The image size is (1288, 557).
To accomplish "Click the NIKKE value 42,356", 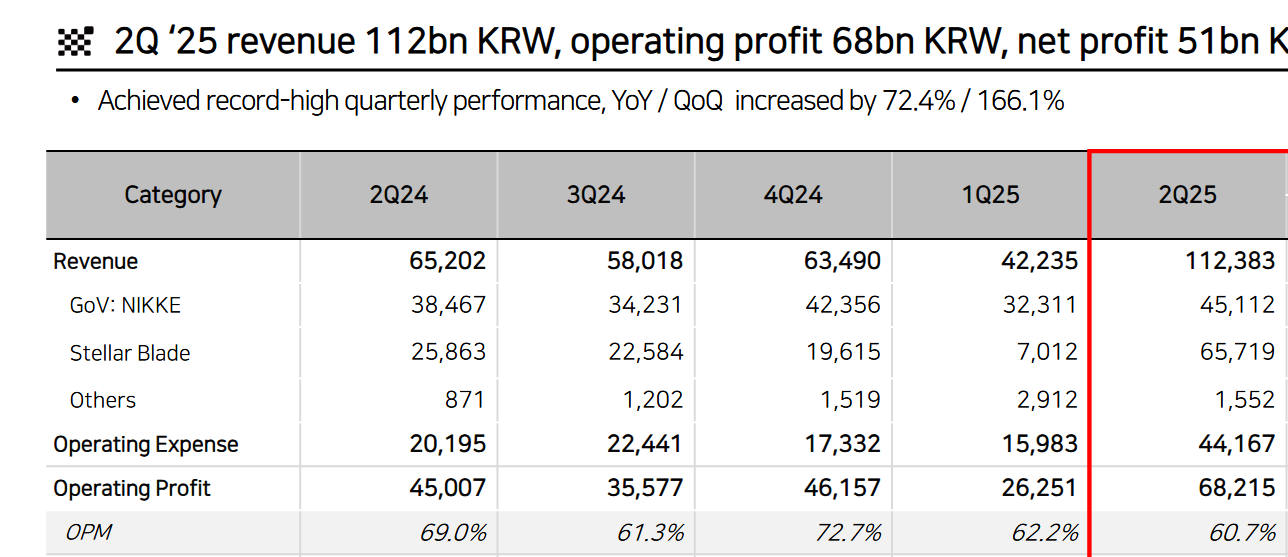I will (843, 306).
